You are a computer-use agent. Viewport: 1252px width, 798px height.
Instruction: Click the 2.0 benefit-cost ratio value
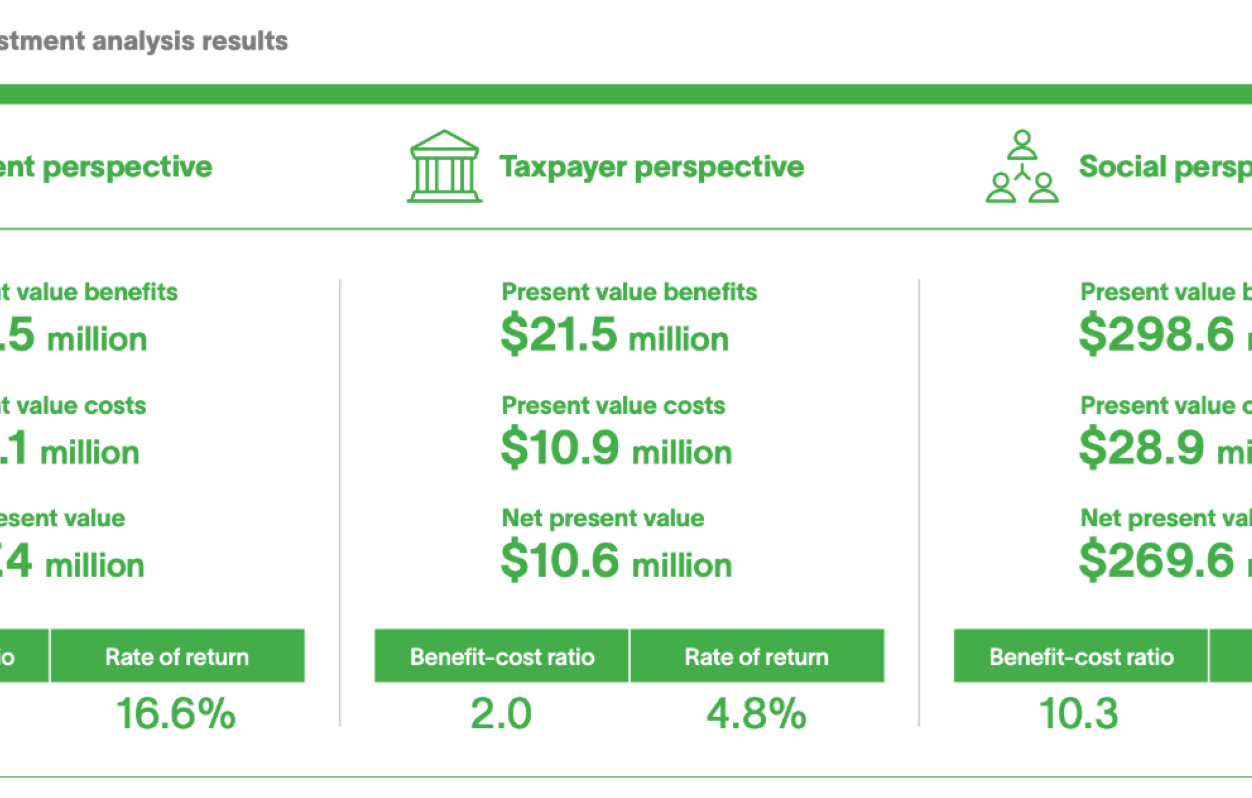(x=501, y=714)
